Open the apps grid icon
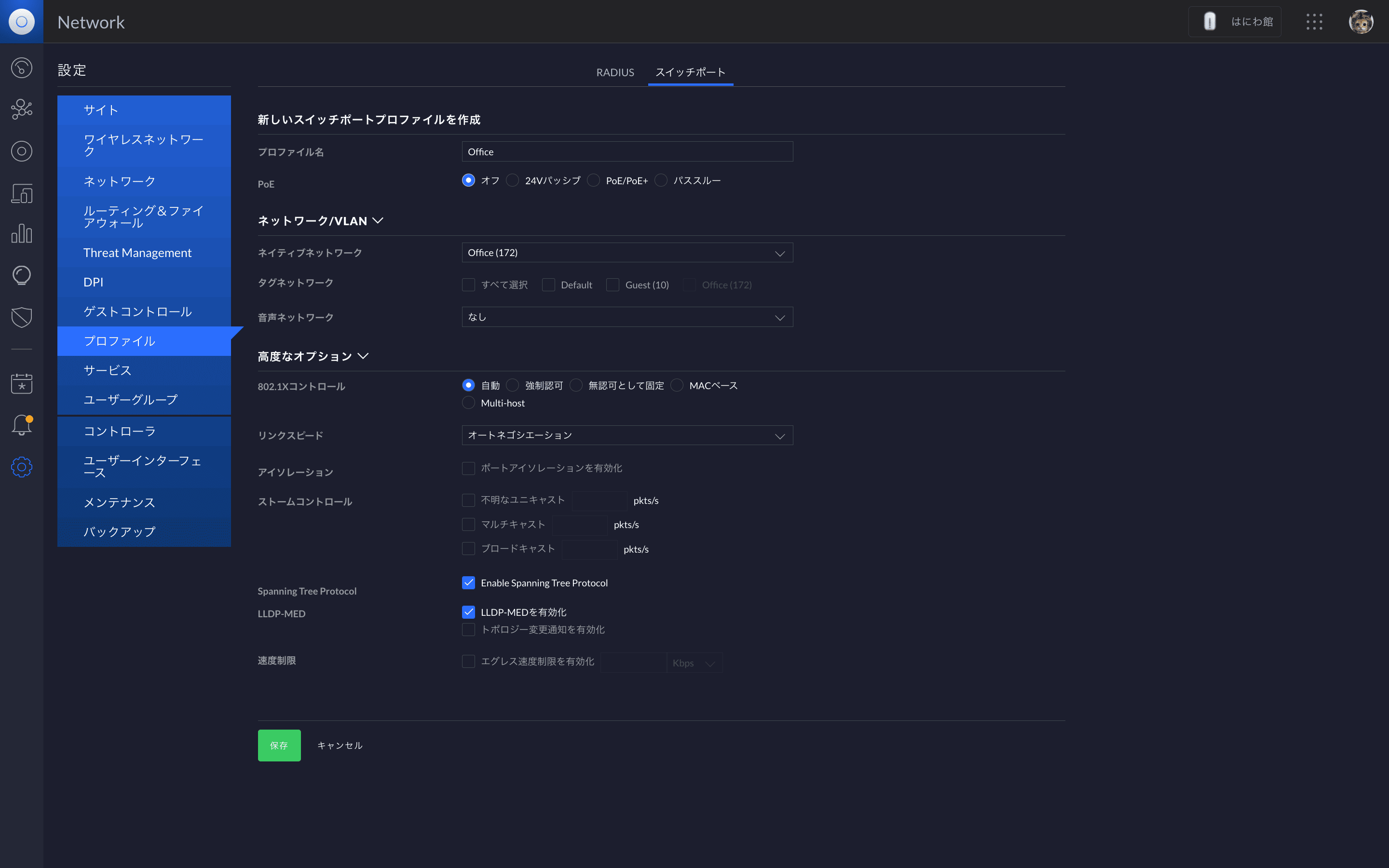 pos(1314,22)
